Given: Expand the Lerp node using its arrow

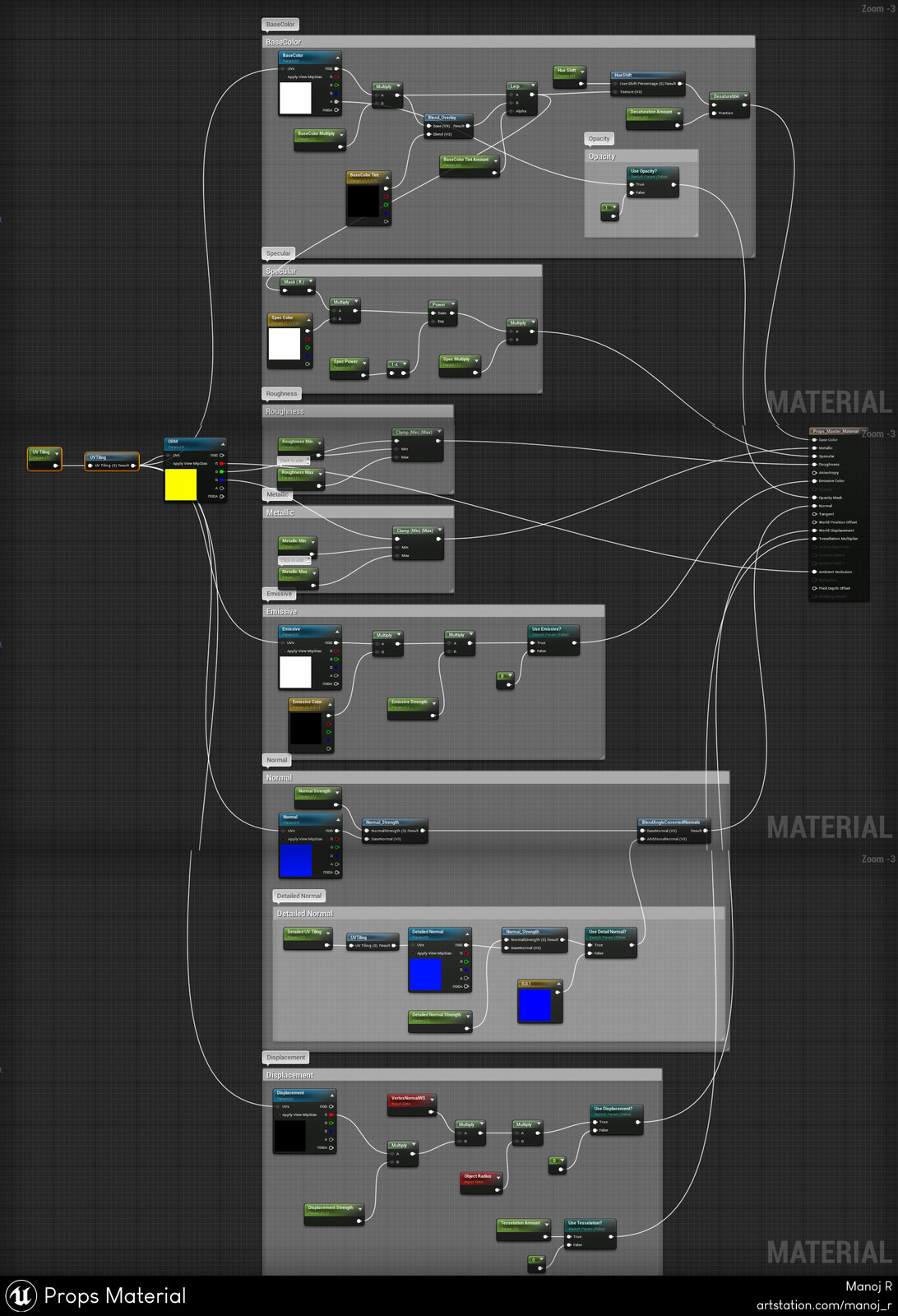Looking at the screenshot, I should pos(533,86).
